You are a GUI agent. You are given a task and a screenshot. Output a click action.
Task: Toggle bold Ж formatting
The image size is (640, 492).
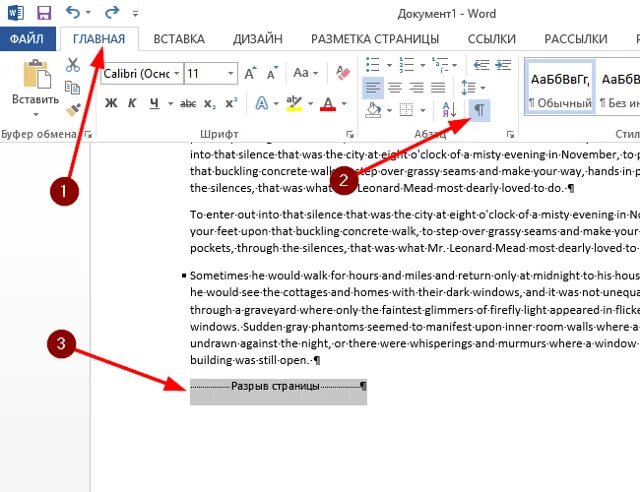pyautogui.click(x=111, y=104)
